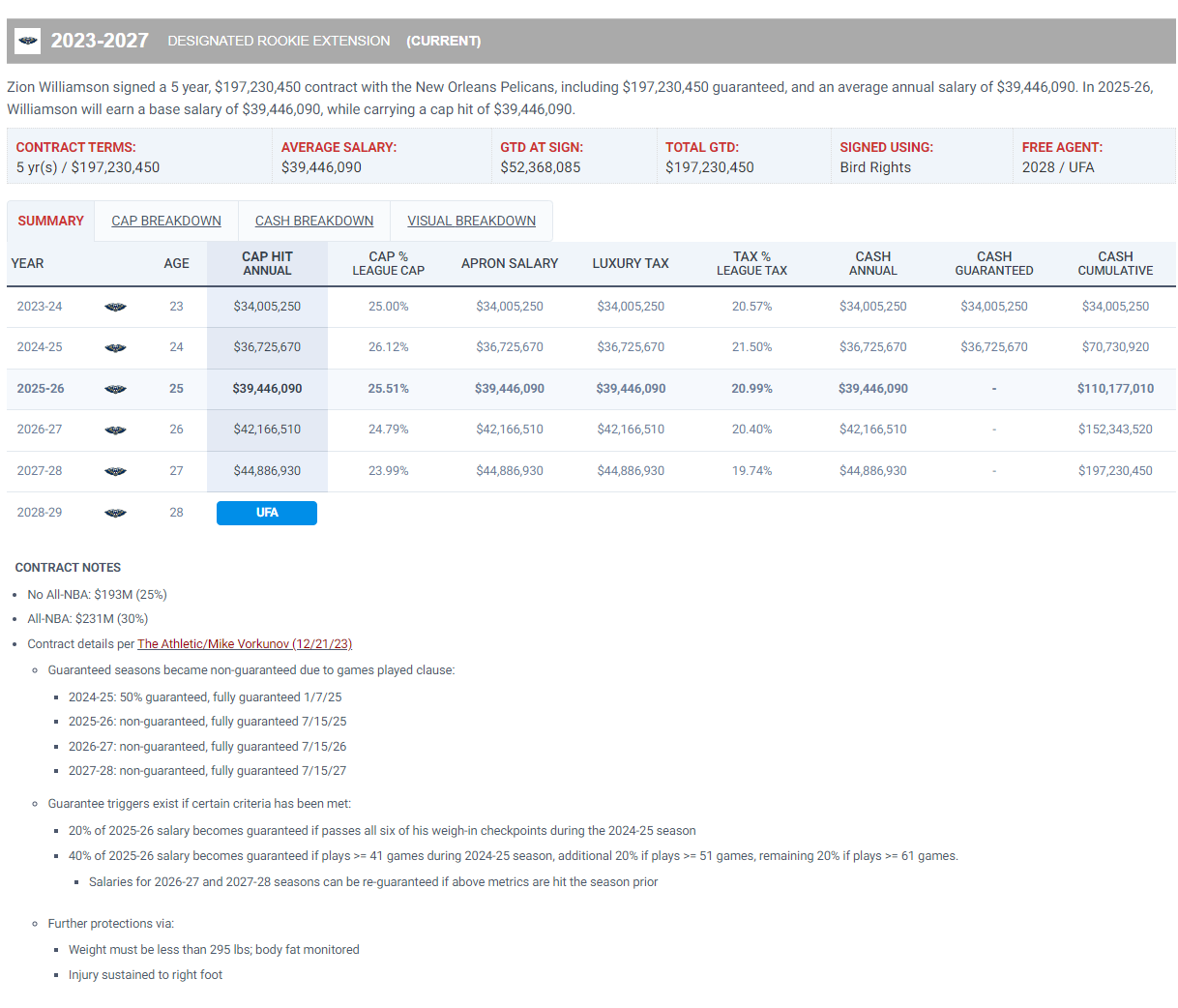The height and width of the screenshot is (1008, 1178).
Task: Click the No All-NBA: $193M note
Action: pos(97,595)
